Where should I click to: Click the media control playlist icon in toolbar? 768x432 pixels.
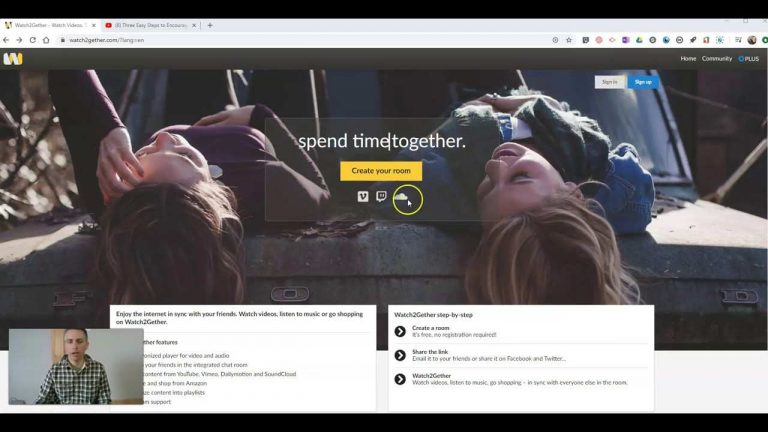[738, 40]
